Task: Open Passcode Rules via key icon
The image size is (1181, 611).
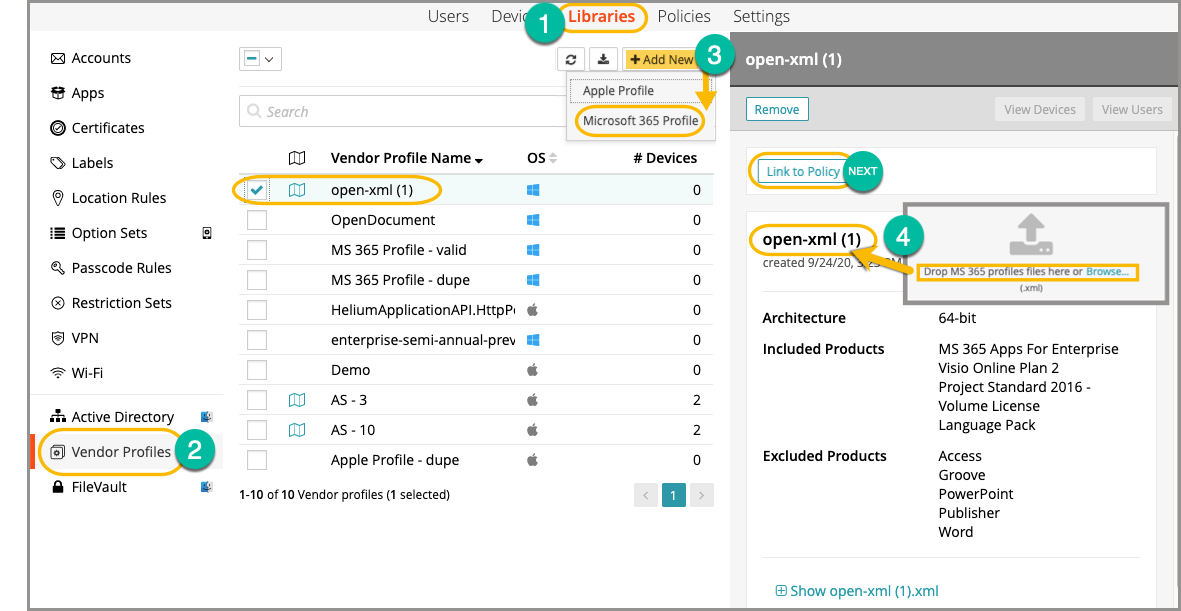Action: [x=58, y=268]
